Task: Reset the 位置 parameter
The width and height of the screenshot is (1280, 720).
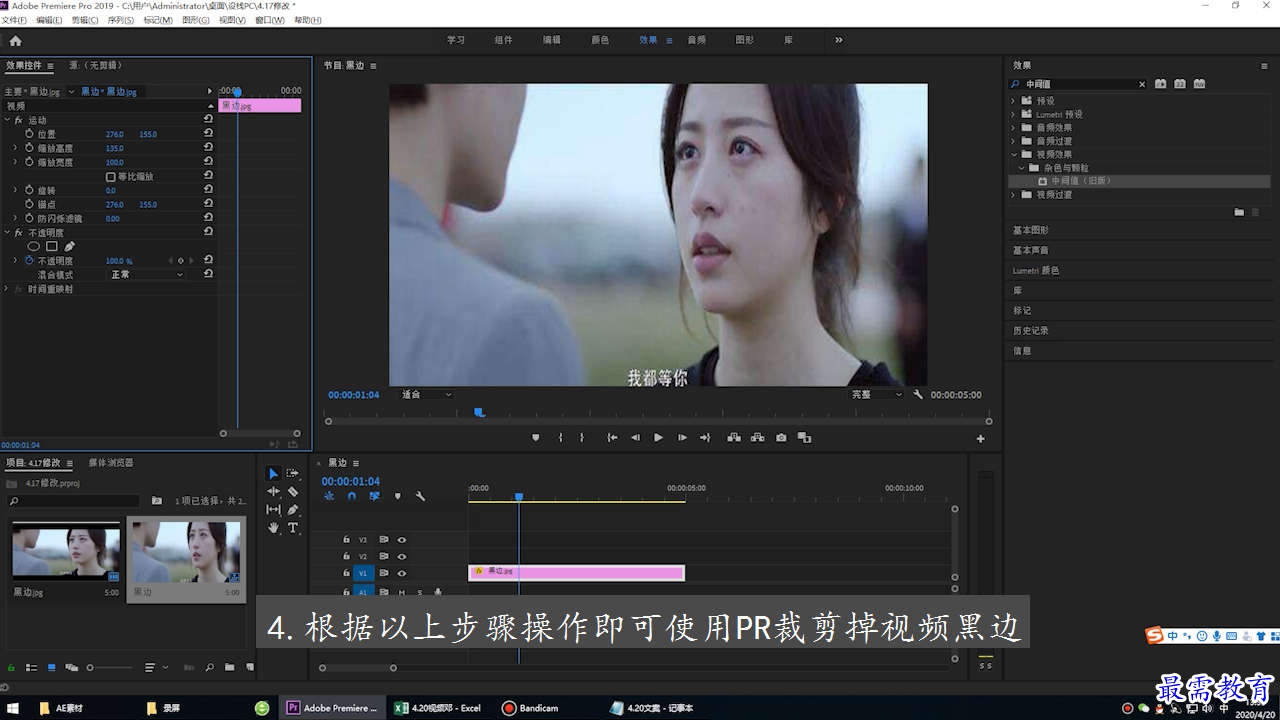Action: pyautogui.click(x=208, y=133)
